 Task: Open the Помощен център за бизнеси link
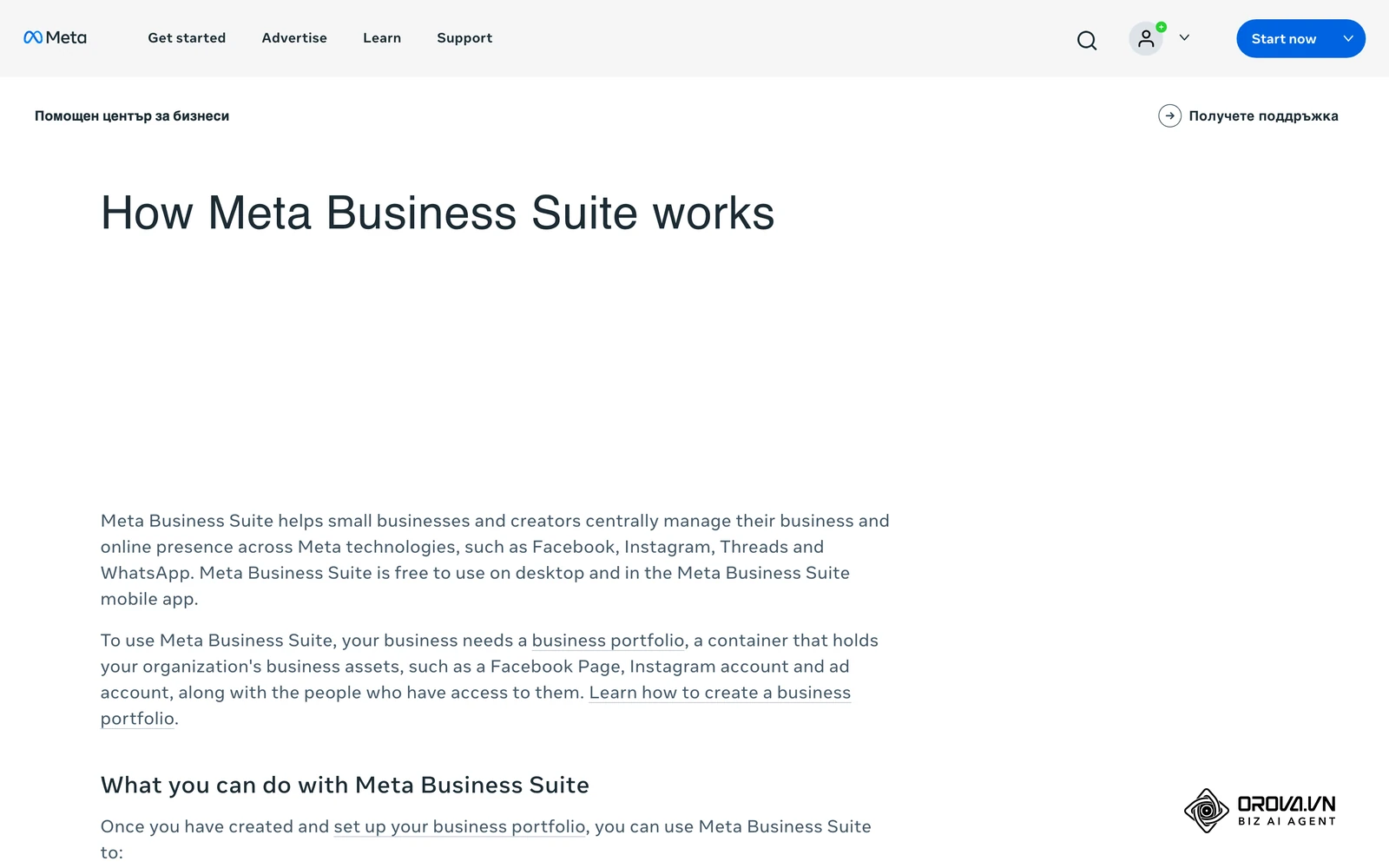tap(132, 116)
